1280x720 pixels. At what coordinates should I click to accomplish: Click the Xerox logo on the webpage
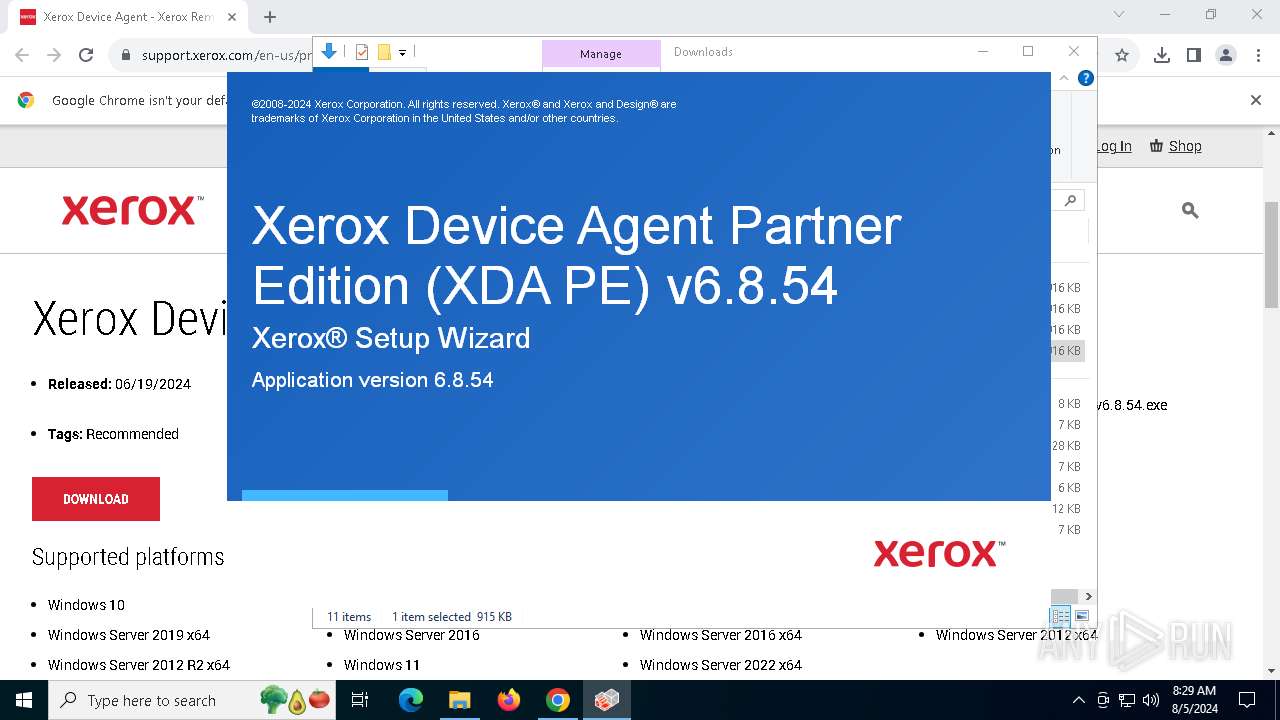[132, 210]
